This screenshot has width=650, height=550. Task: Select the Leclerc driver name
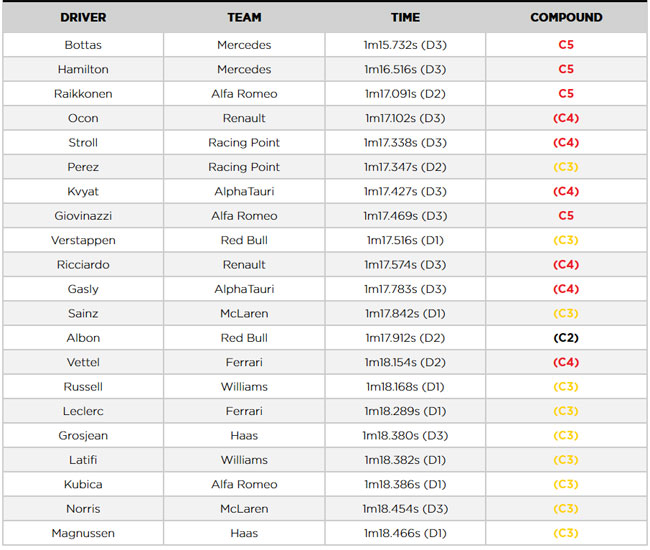83,411
